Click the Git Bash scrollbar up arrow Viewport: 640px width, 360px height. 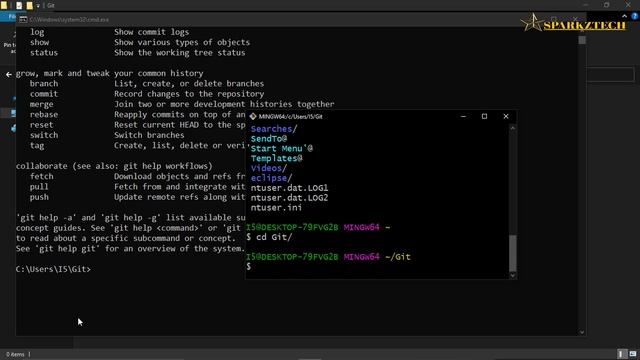pyautogui.click(x=513, y=128)
